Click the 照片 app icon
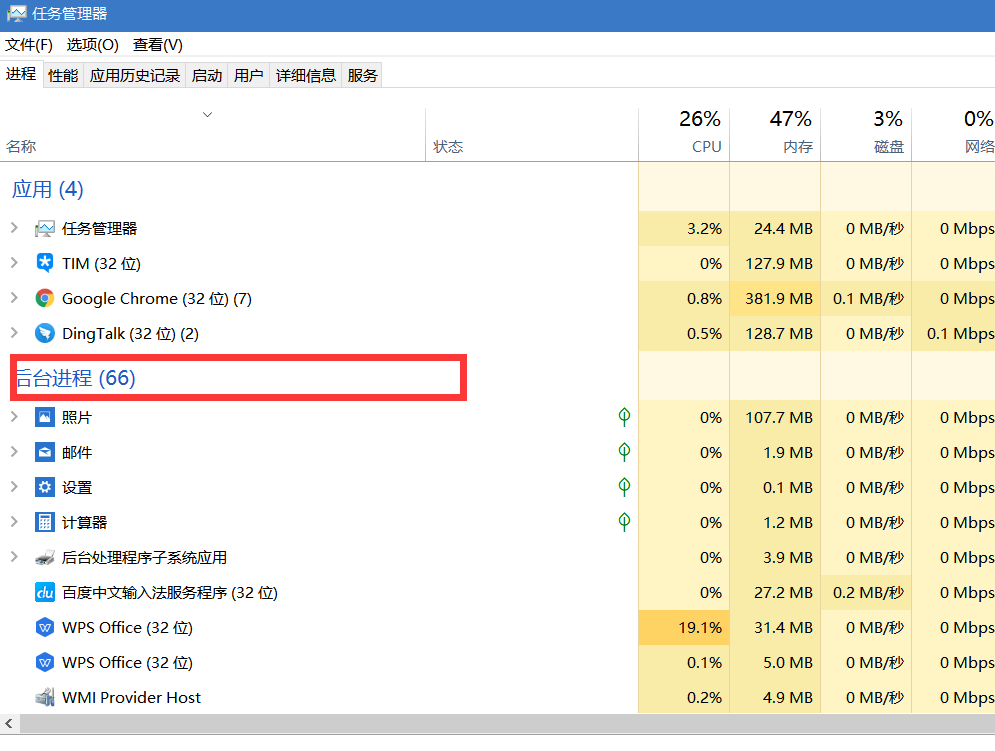Viewport: 995px width, 751px height. click(x=44, y=417)
